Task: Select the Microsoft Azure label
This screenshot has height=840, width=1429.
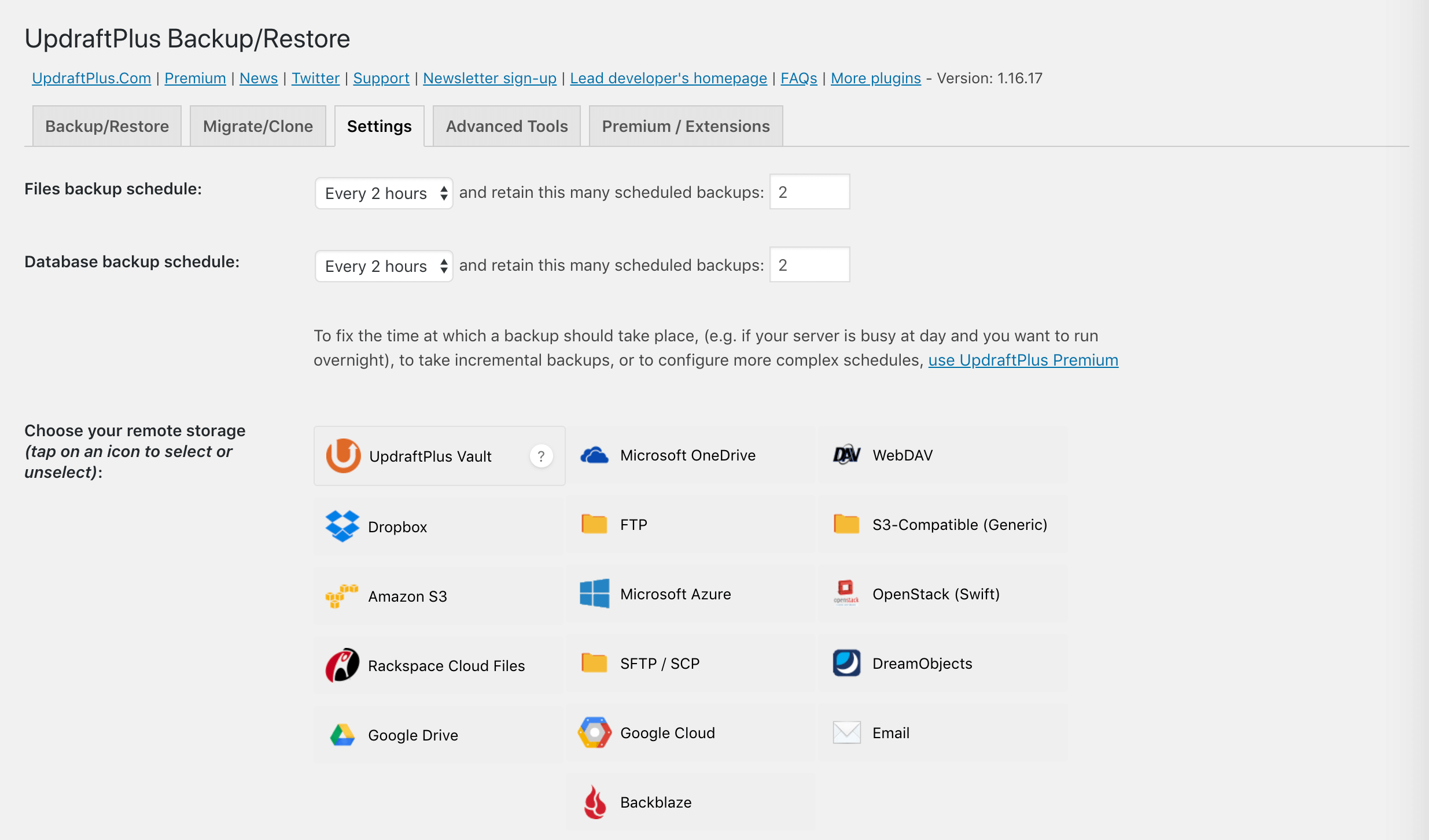Action: point(676,594)
